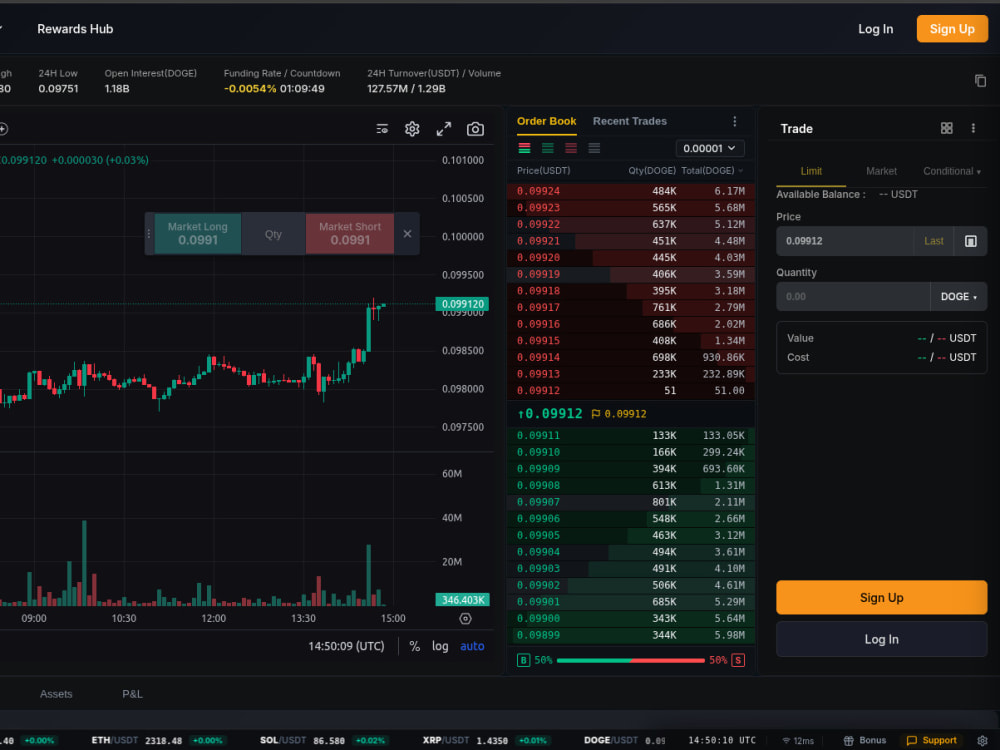Select the bid row priced 0.09911
The image size is (1000, 750).
pos(631,436)
